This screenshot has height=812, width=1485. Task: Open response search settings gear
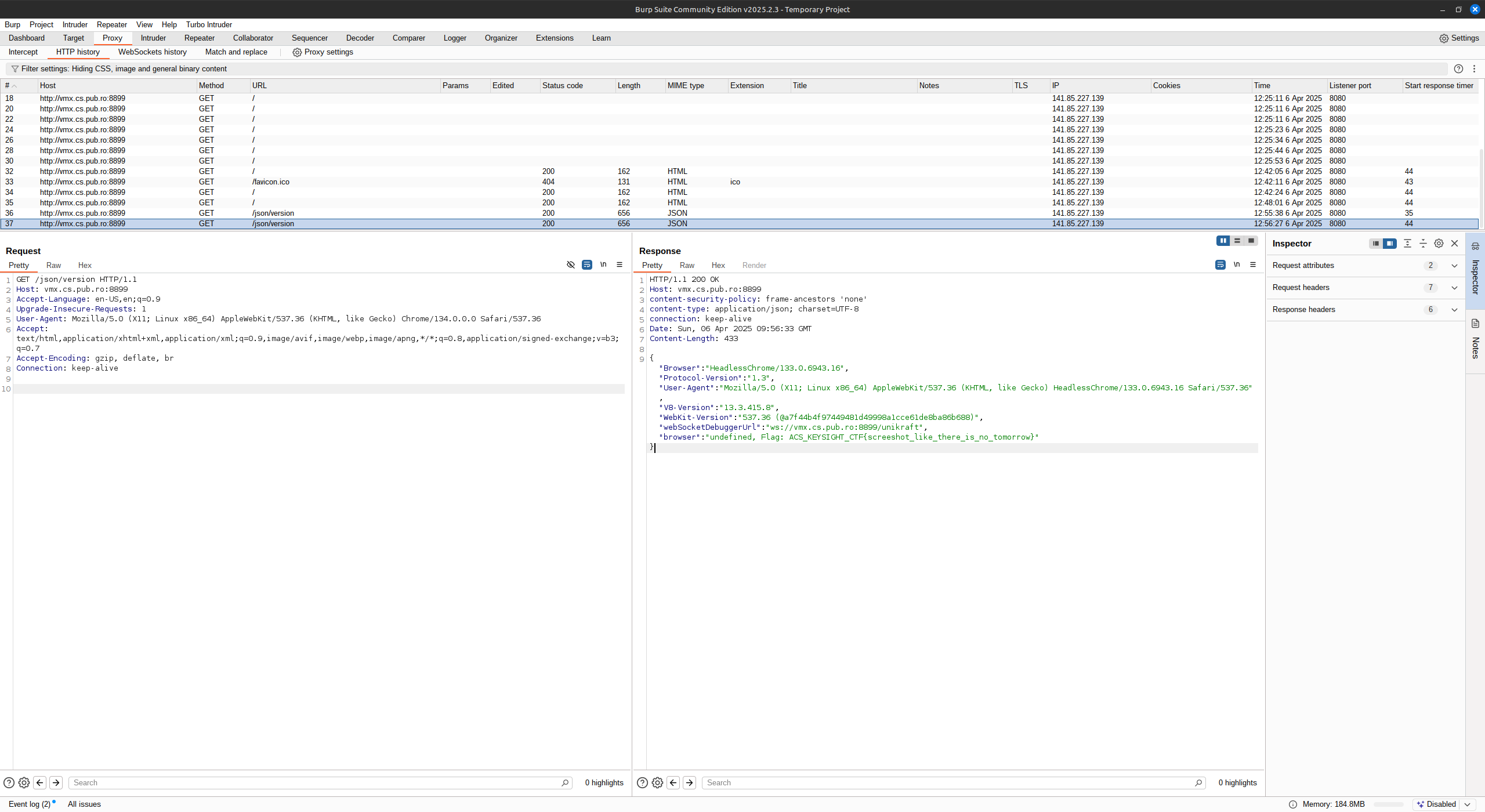click(x=657, y=783)
